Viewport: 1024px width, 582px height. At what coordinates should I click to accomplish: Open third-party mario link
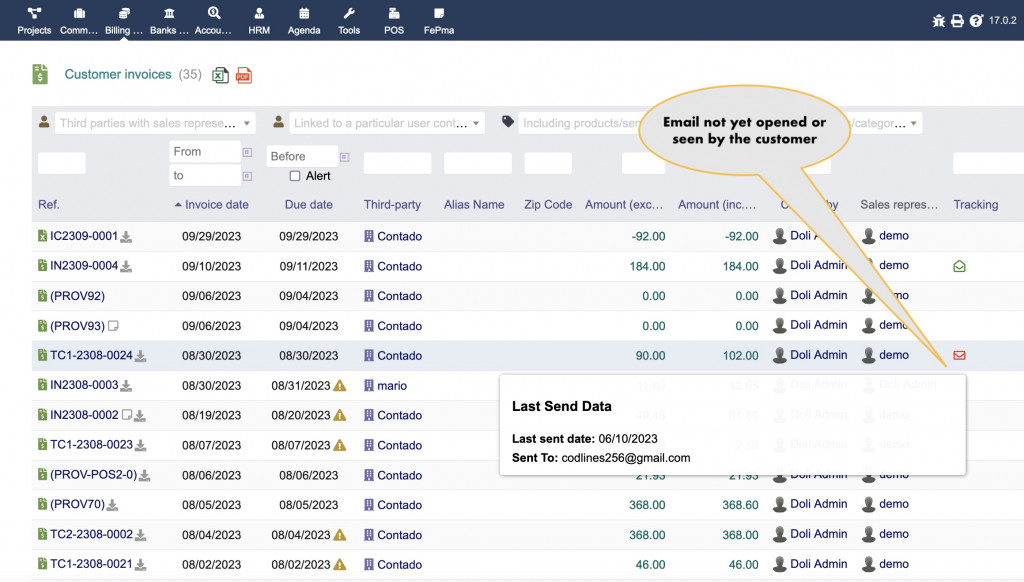pyautogui.click(x=392, y=386)
